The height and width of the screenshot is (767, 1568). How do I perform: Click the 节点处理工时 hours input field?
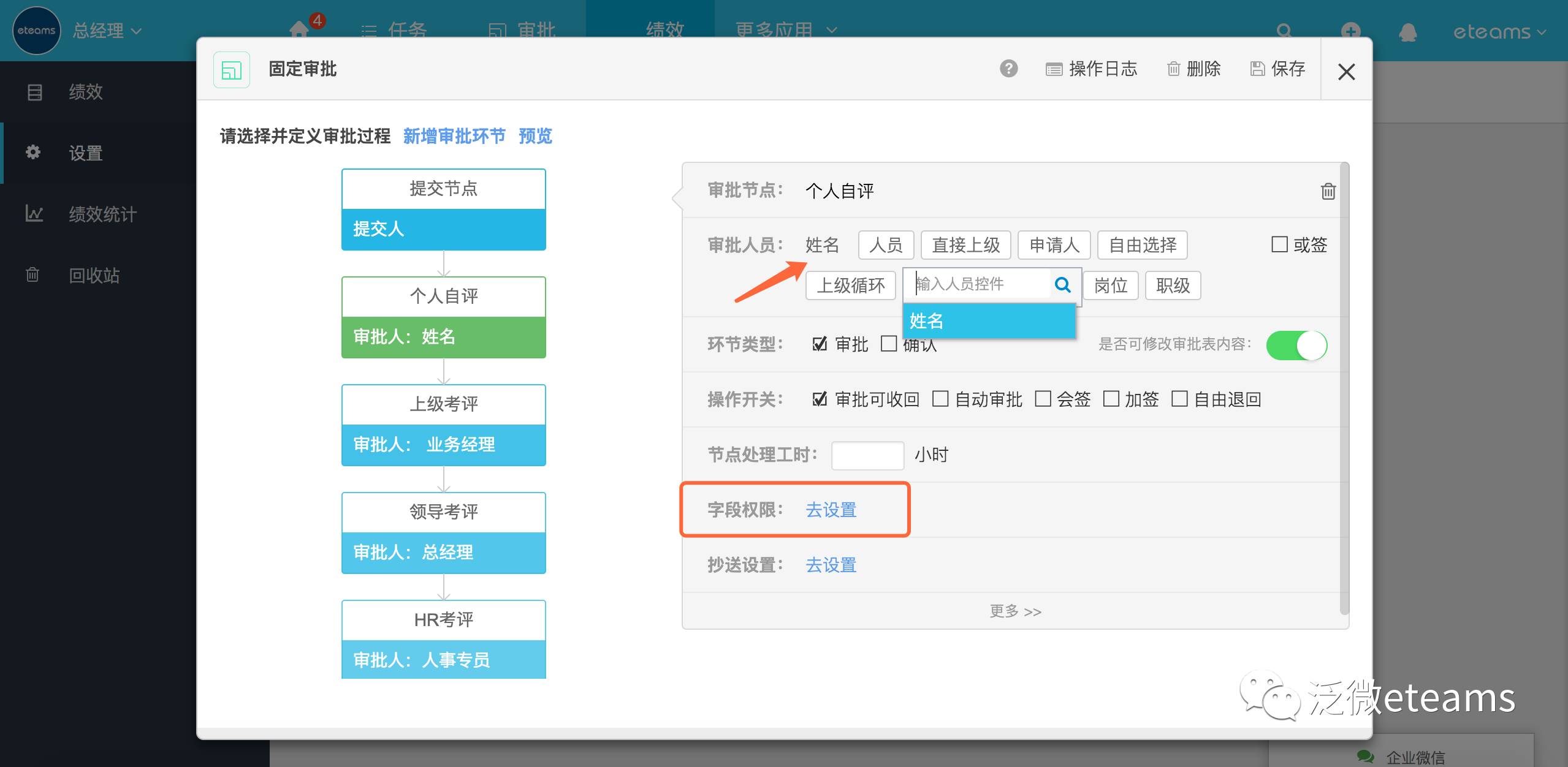(x=867, y=455)
